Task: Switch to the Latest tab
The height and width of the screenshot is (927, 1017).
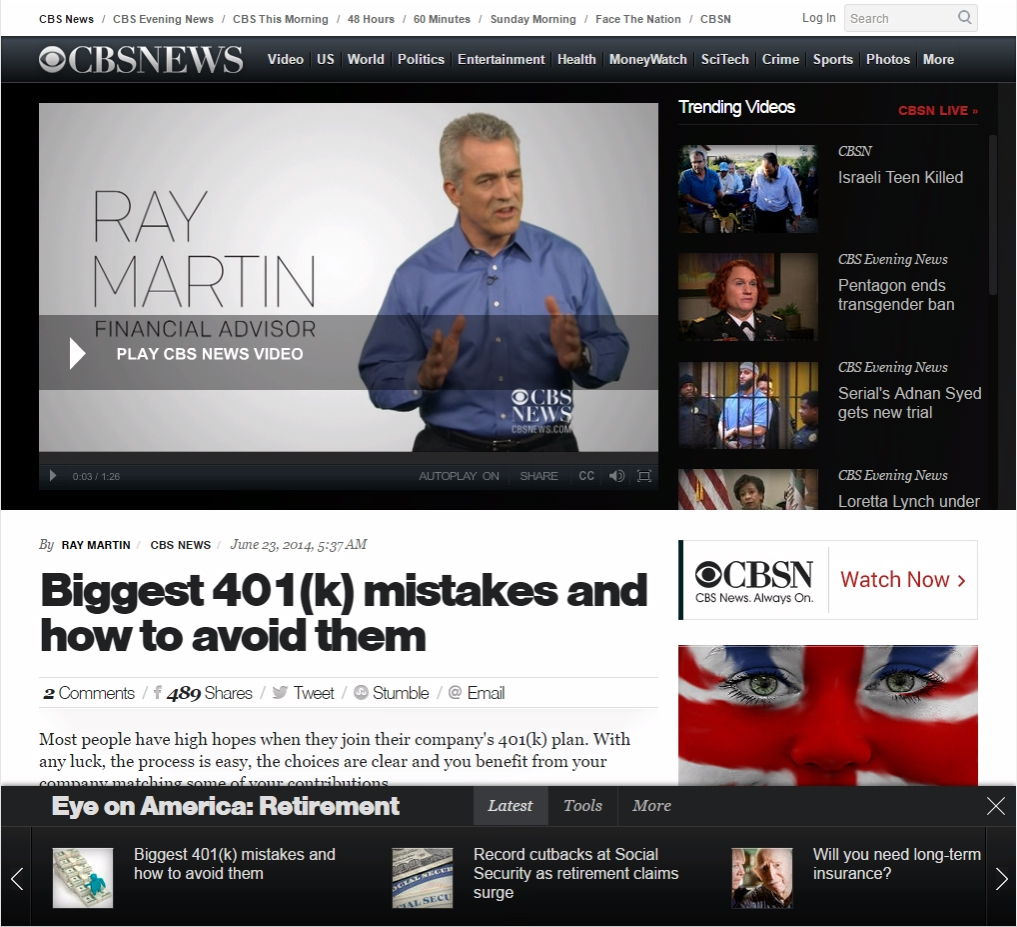Action: (x=510, y=806)
